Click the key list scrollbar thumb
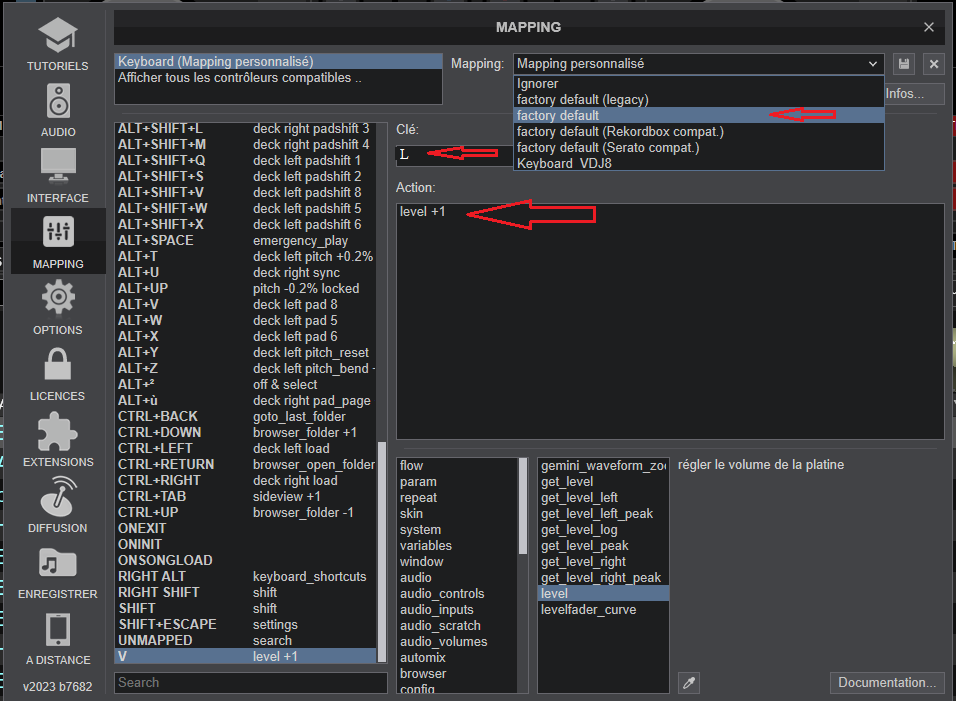 (382, 552)
